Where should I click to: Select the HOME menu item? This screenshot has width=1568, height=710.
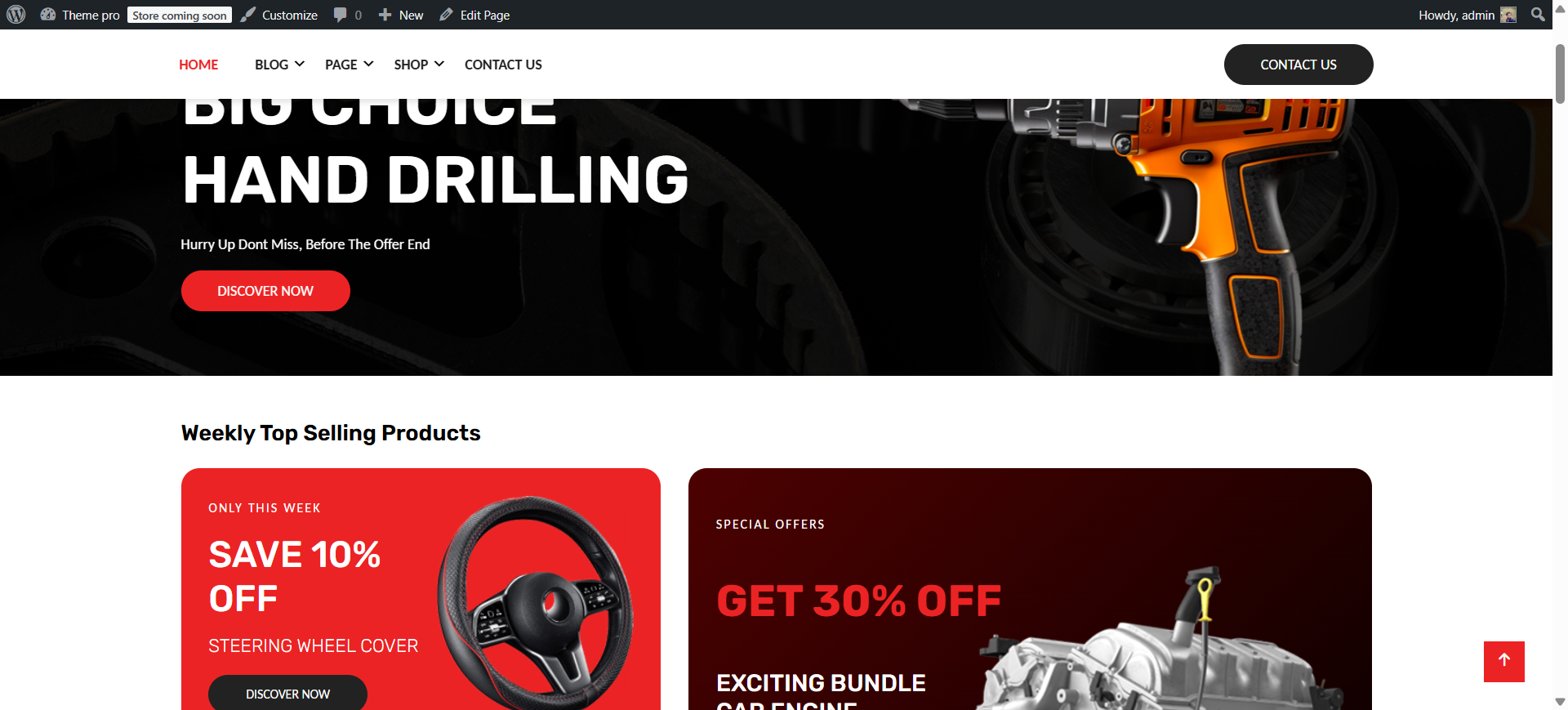pyautogui.click(x=198, y=65)
